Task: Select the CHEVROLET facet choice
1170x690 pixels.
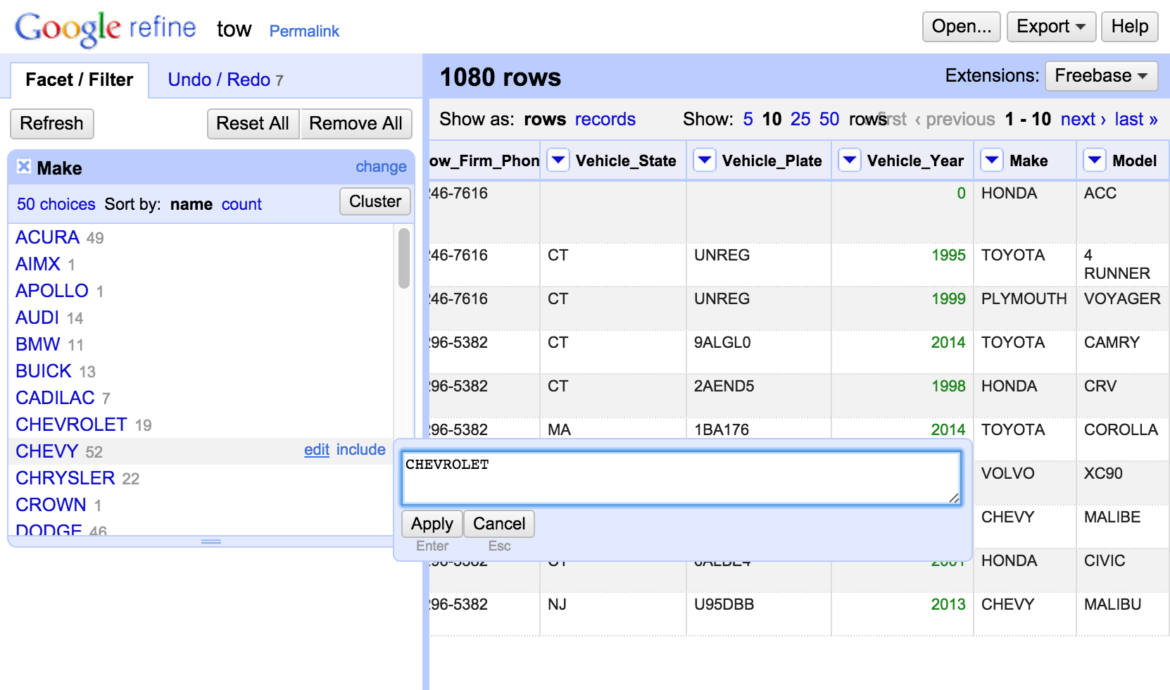Action: [x=72, y=424]
